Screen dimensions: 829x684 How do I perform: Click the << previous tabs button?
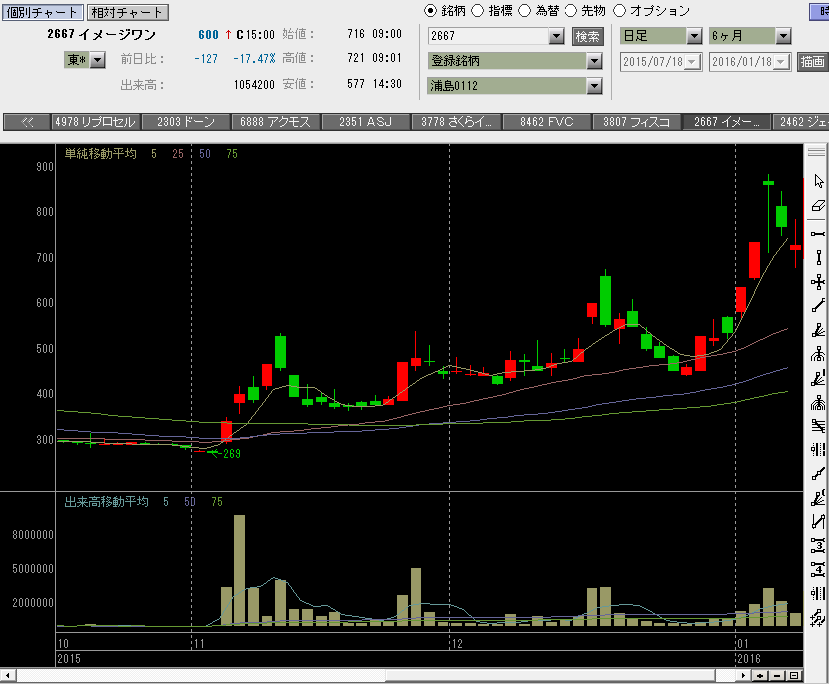(27, 122)
